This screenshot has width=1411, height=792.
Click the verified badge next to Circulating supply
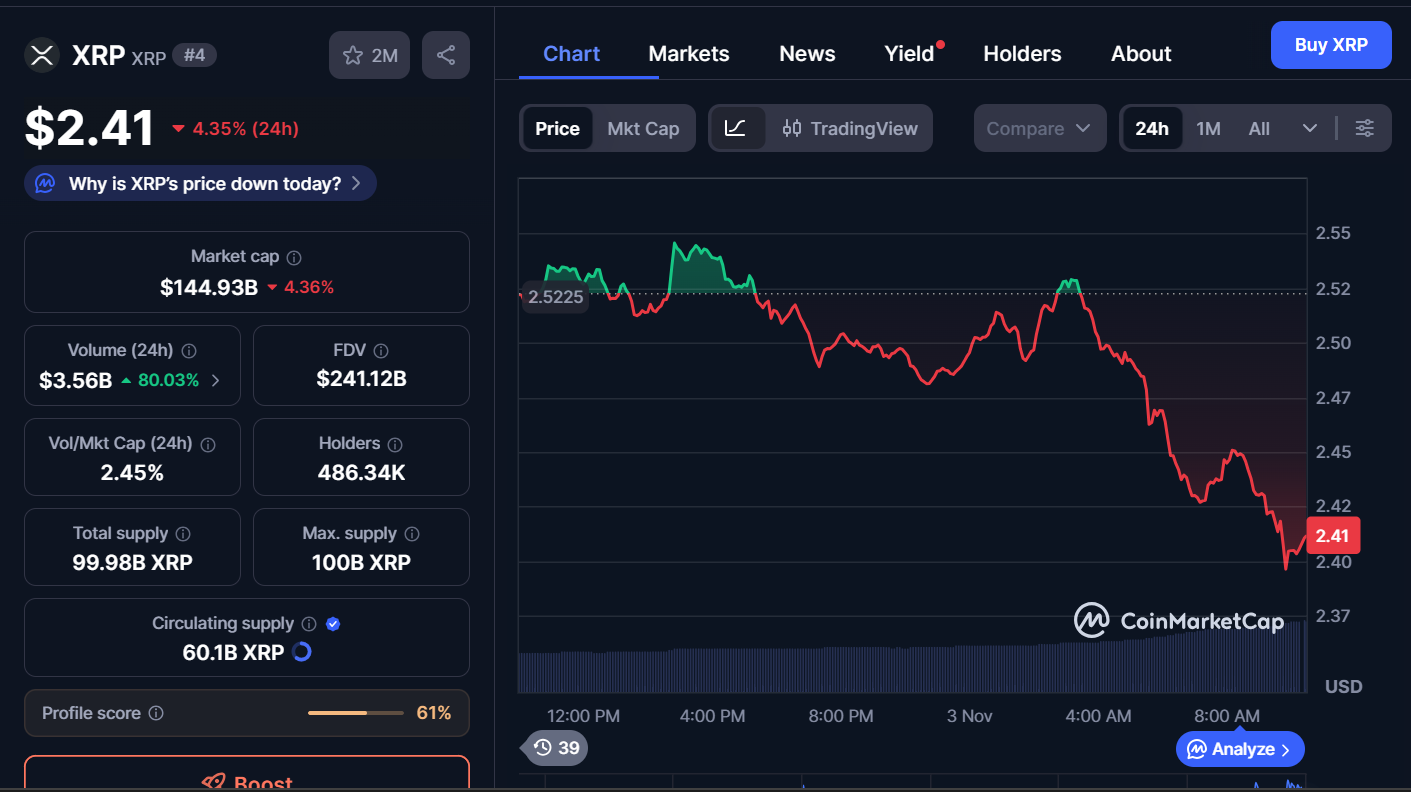[332, 623]
